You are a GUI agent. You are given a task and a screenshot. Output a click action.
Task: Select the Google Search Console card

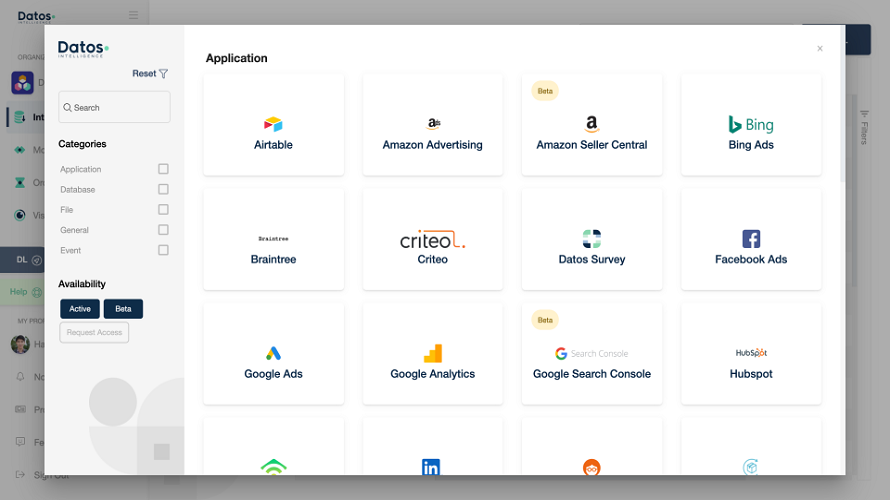pos(591,354)
